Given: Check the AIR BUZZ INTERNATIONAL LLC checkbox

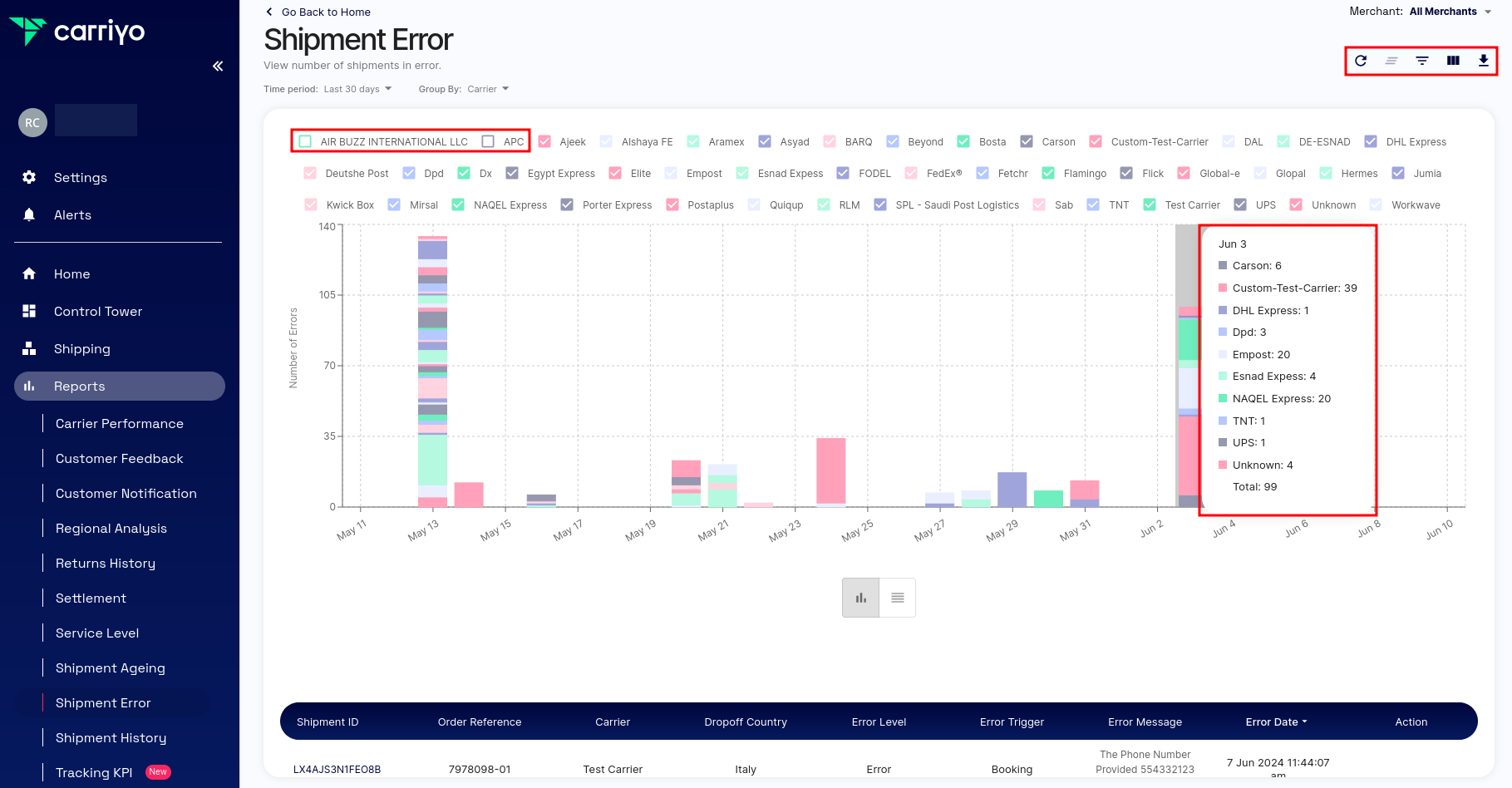Looking at the screenshot, I should point(305,141).
